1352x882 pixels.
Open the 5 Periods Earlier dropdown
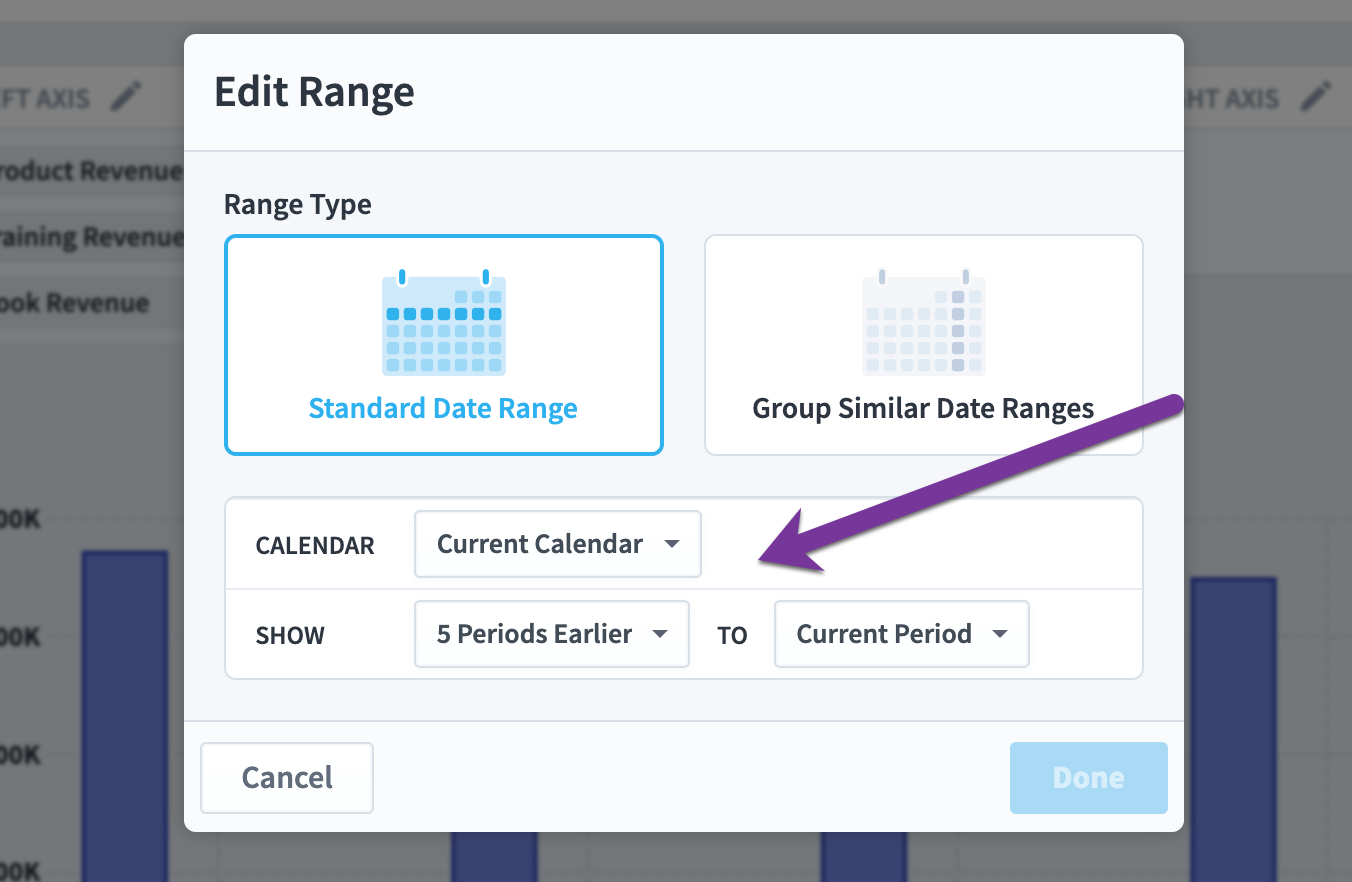click(x=552, y=634)
